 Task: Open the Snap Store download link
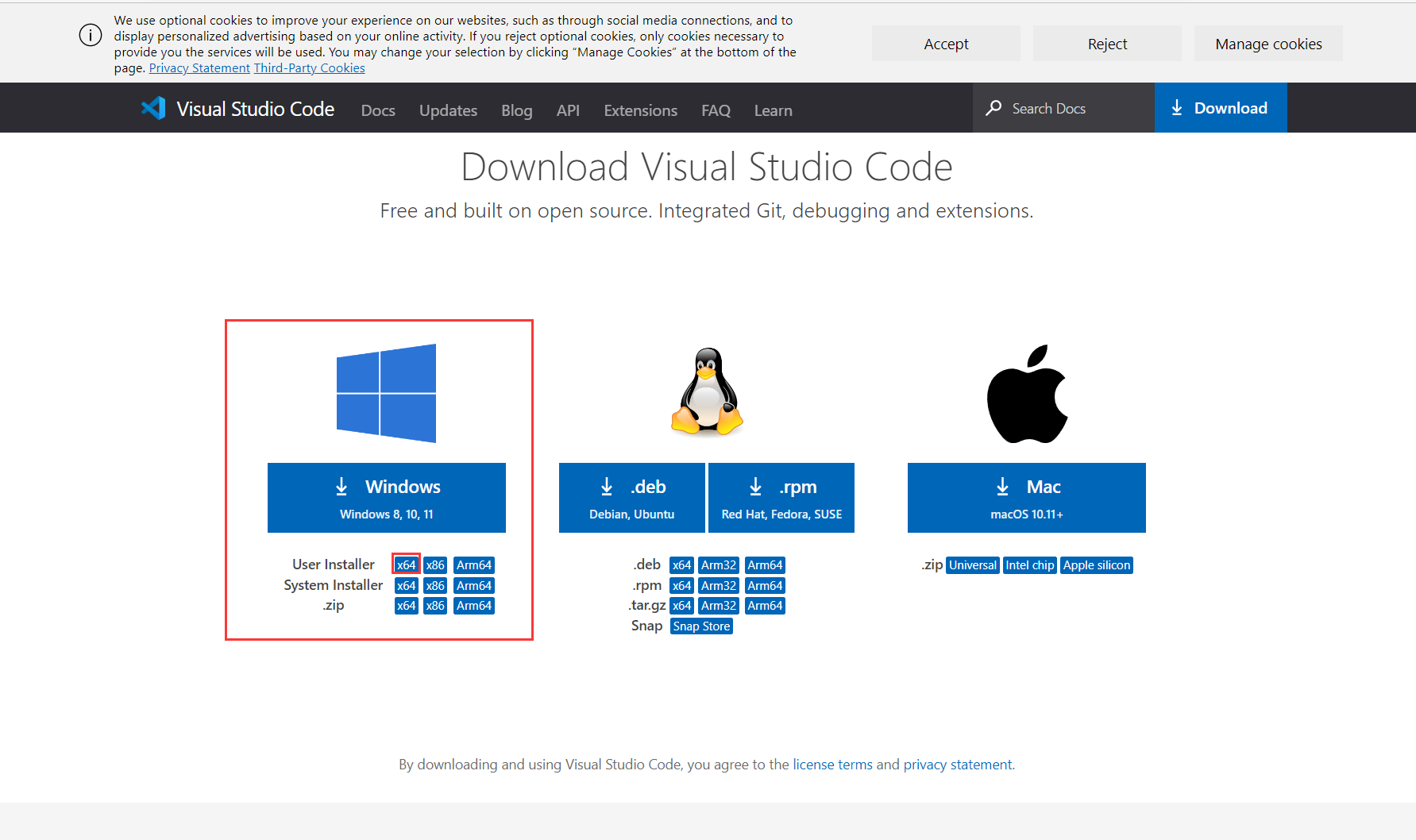click(700, 626)
